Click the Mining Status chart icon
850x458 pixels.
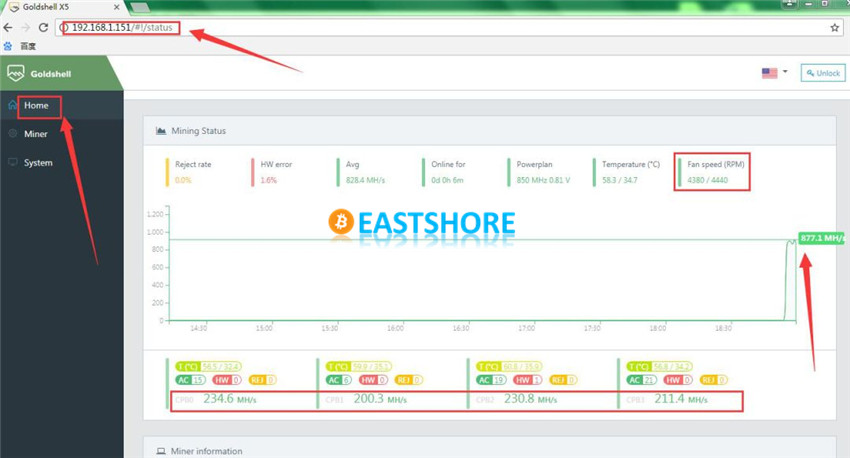pos(161,131)
